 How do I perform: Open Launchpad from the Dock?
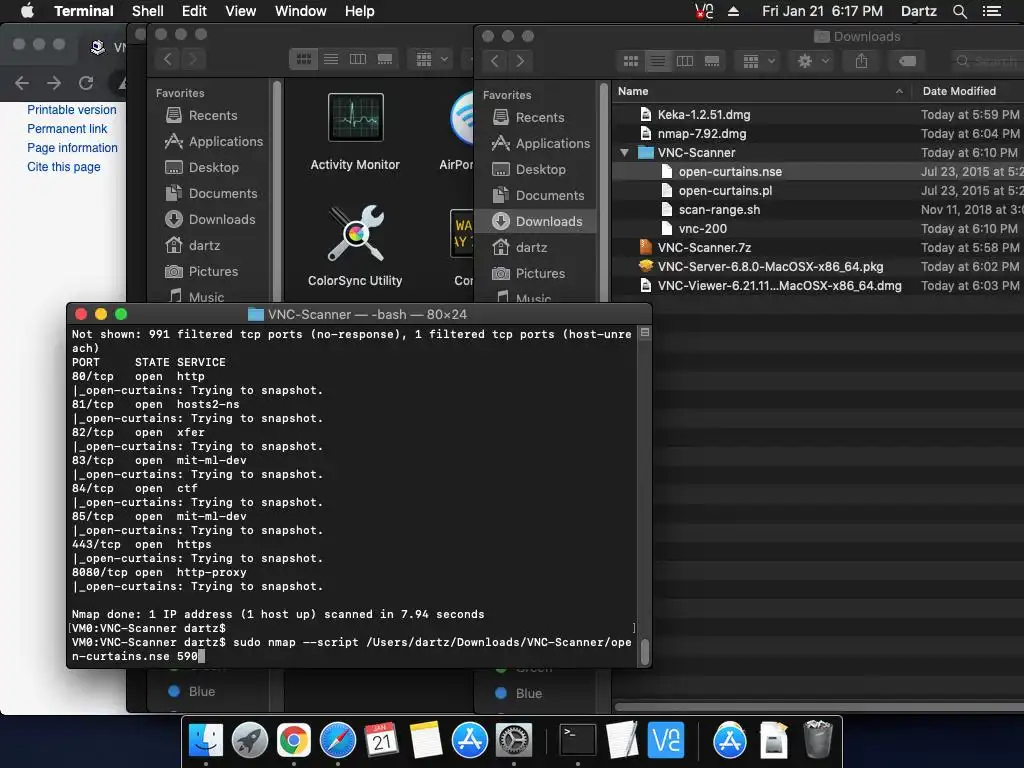(x=249, y=741)
